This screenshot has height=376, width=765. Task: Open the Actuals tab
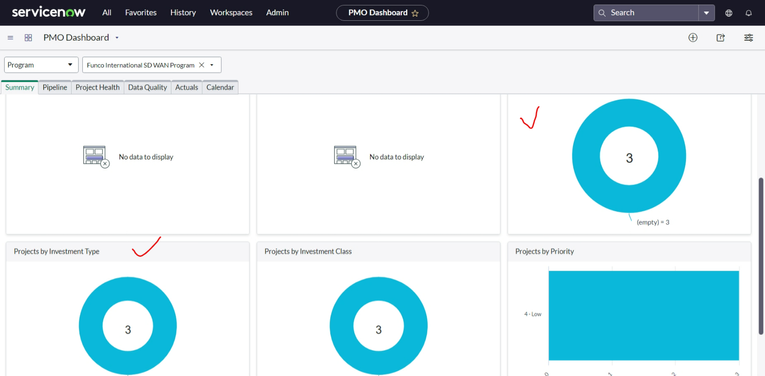(x=186, y=87)
